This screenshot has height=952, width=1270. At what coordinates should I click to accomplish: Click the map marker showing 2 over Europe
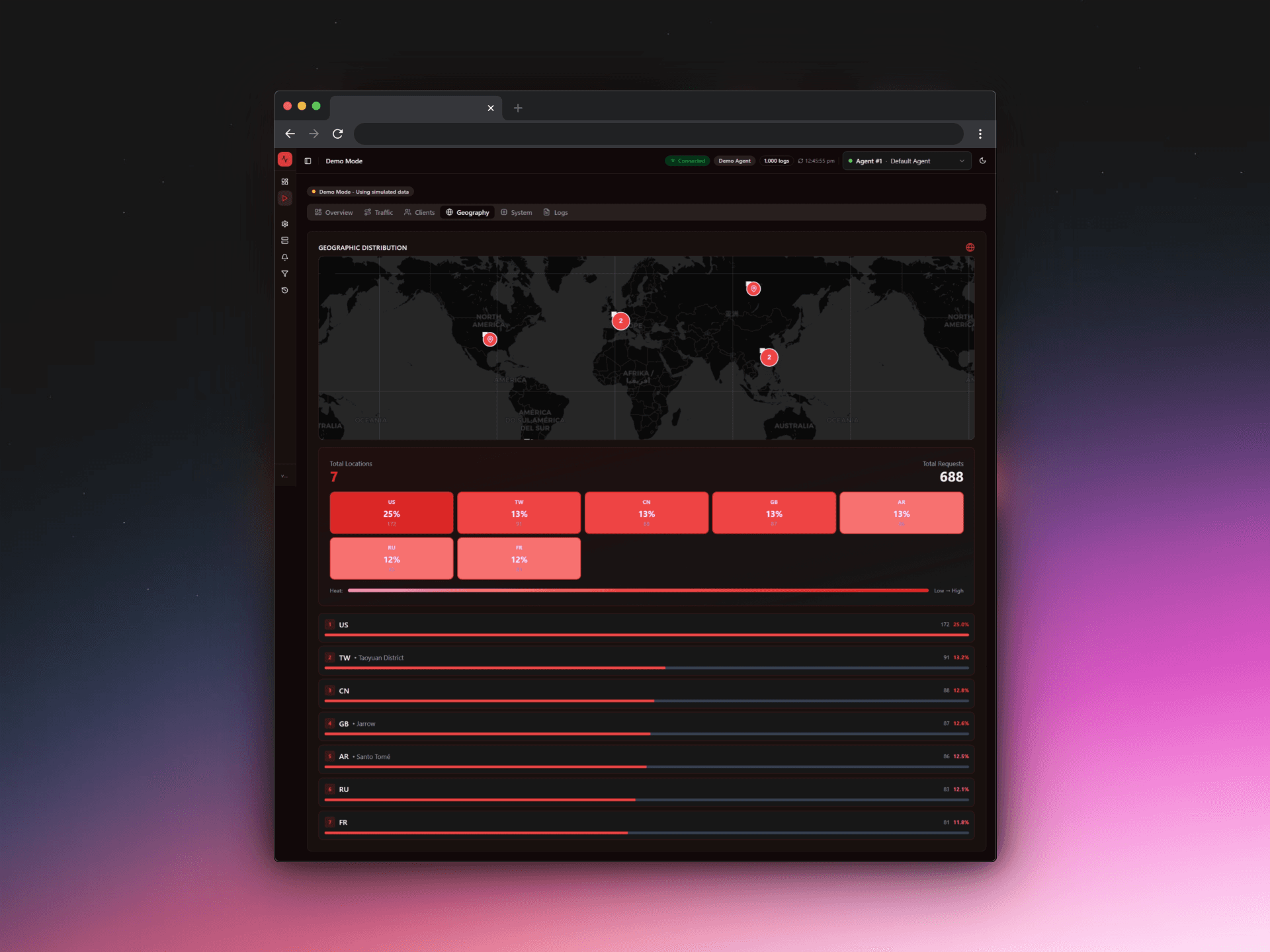click(620, 321)
